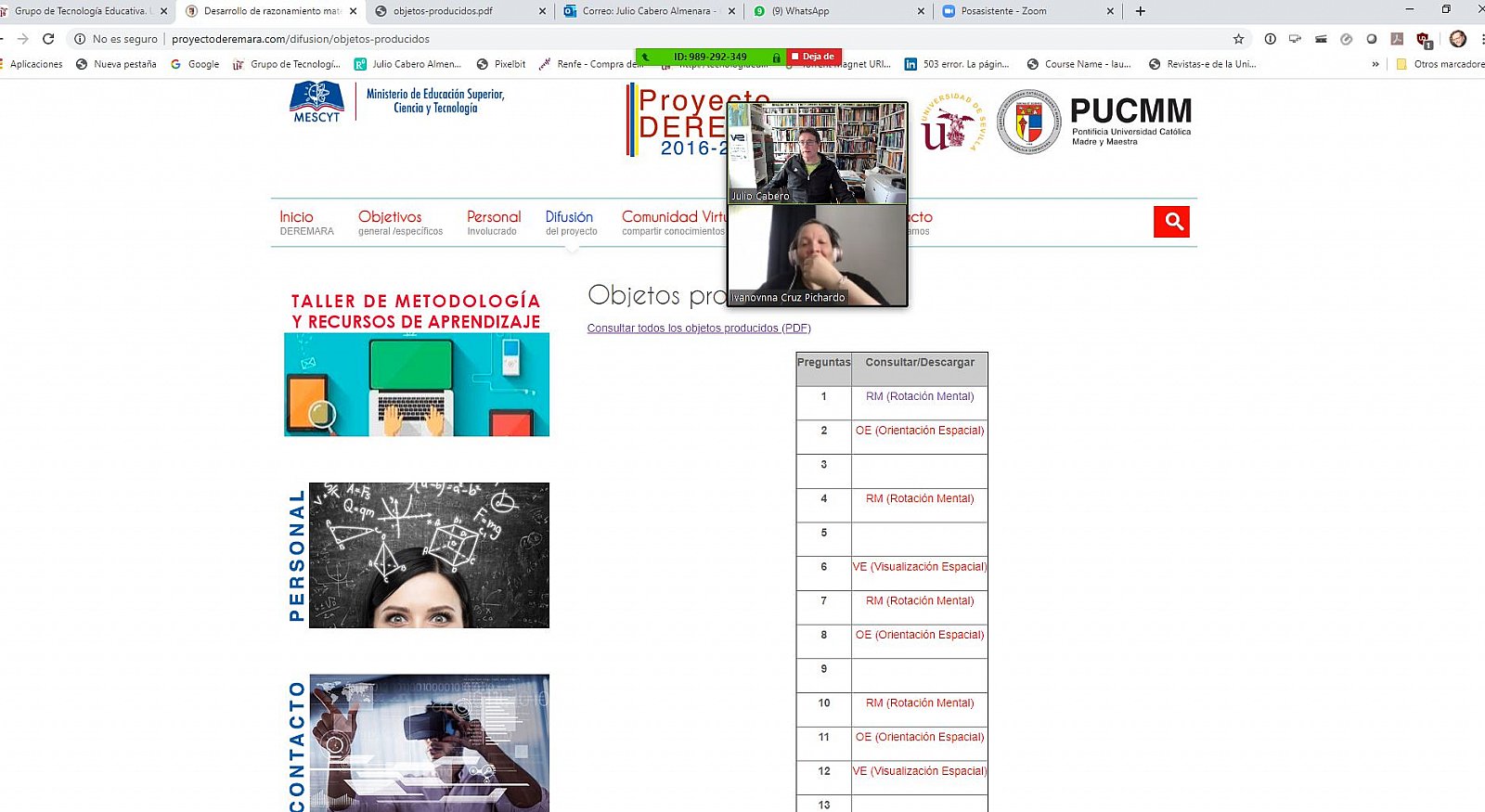Click the Chrome profile avatar picture
This screenshot has width=1485, height=812.
point(1458,39)
